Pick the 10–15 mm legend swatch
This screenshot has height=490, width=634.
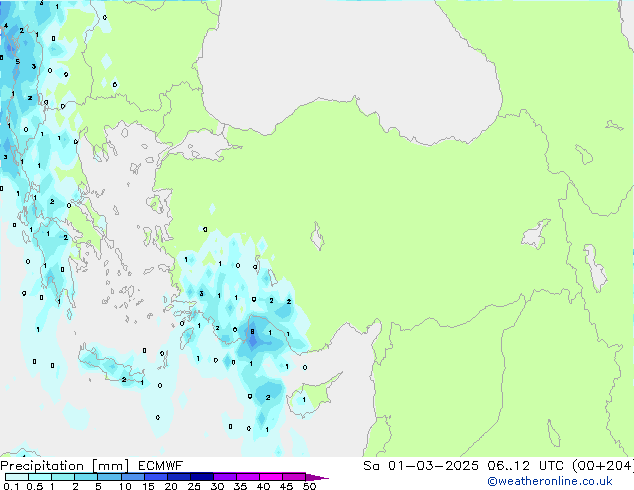[x=132, y=477]
